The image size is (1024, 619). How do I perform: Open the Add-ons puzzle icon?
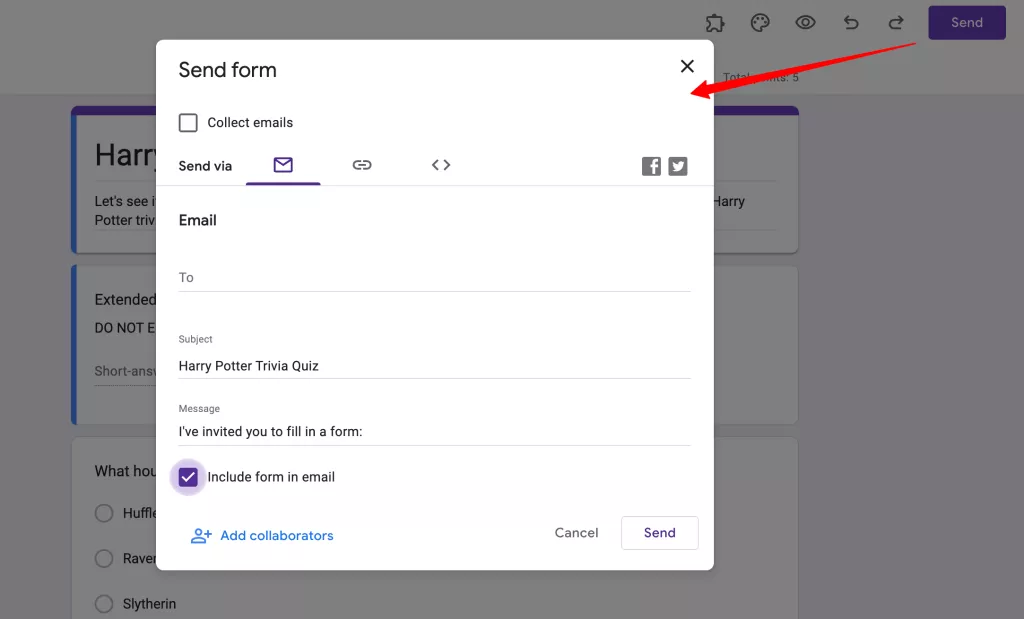click(x=715, y=22)
